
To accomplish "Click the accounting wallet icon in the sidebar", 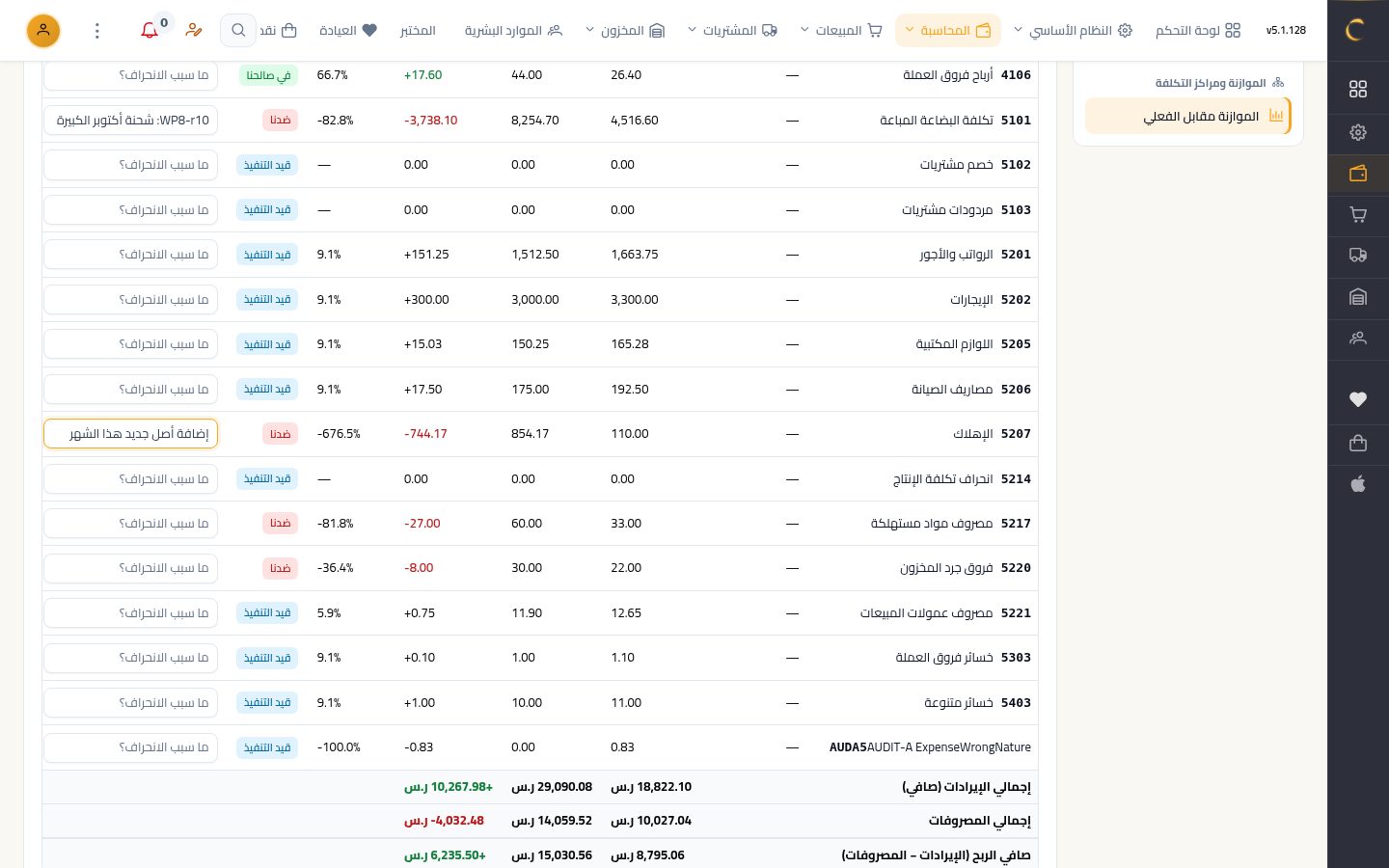I will click(x=1358, y=174).
